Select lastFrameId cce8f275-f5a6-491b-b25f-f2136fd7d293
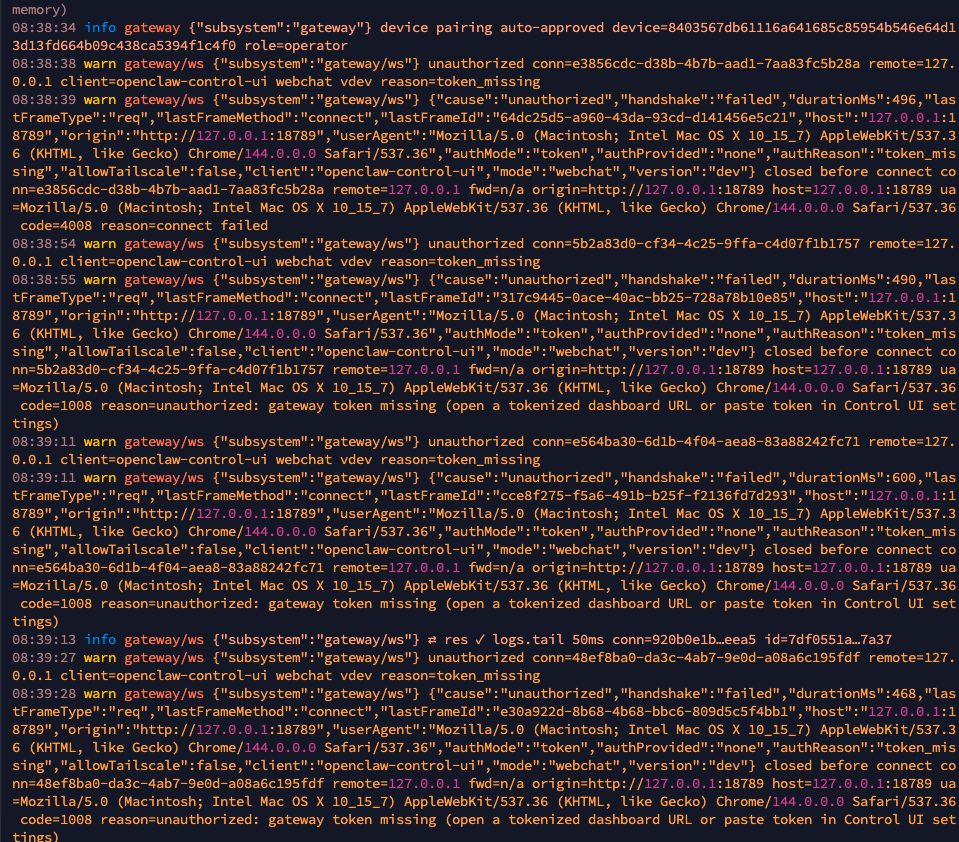 (x=643, y=496)
